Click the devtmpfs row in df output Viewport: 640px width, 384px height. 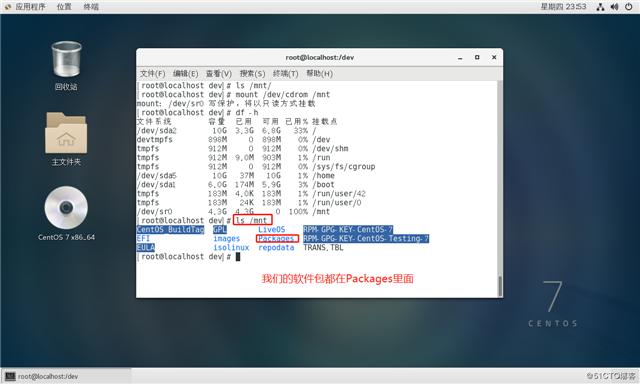[x=233, y=140]
